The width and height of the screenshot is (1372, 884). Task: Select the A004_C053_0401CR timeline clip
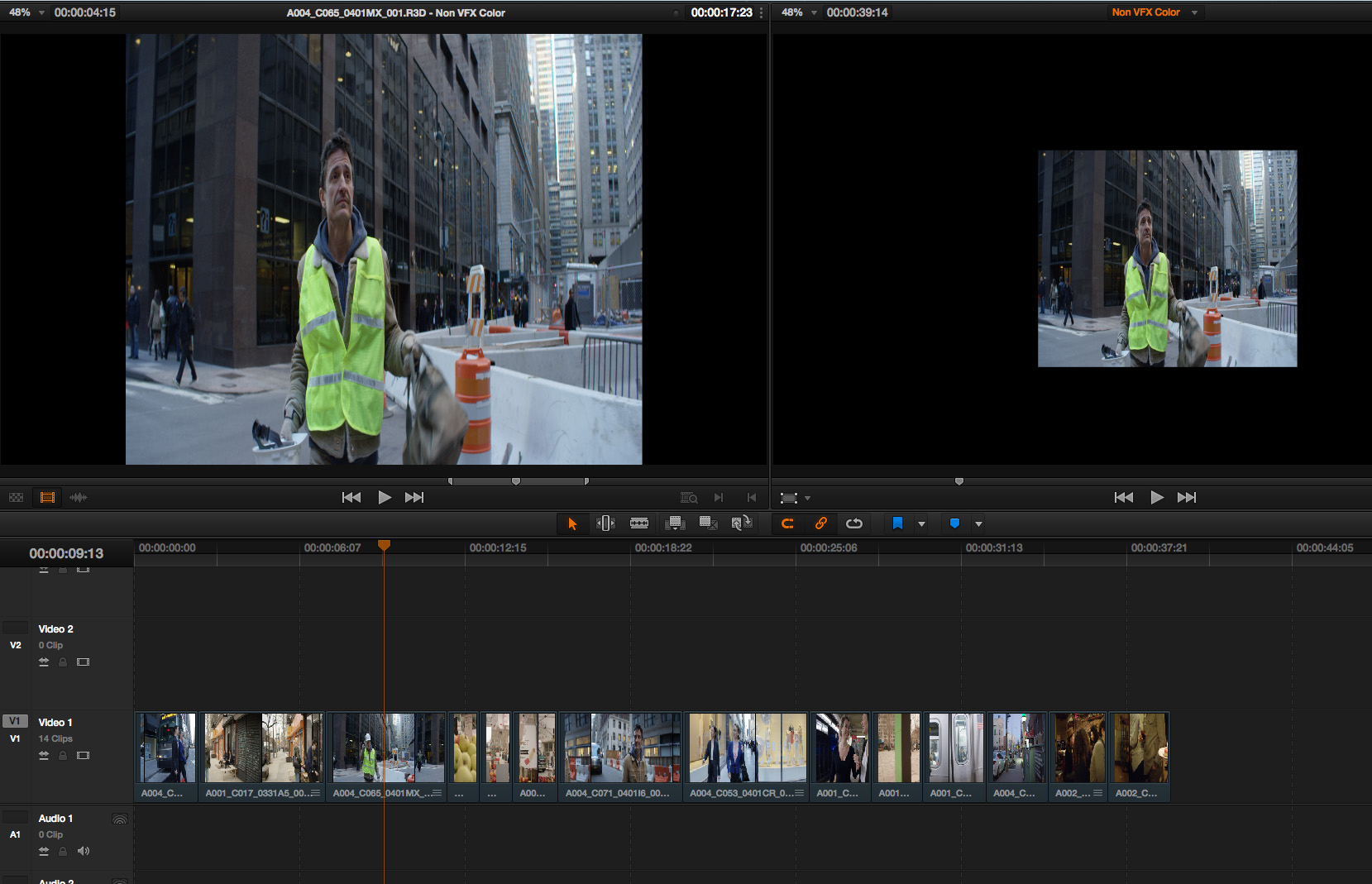(x=747, y=757)
